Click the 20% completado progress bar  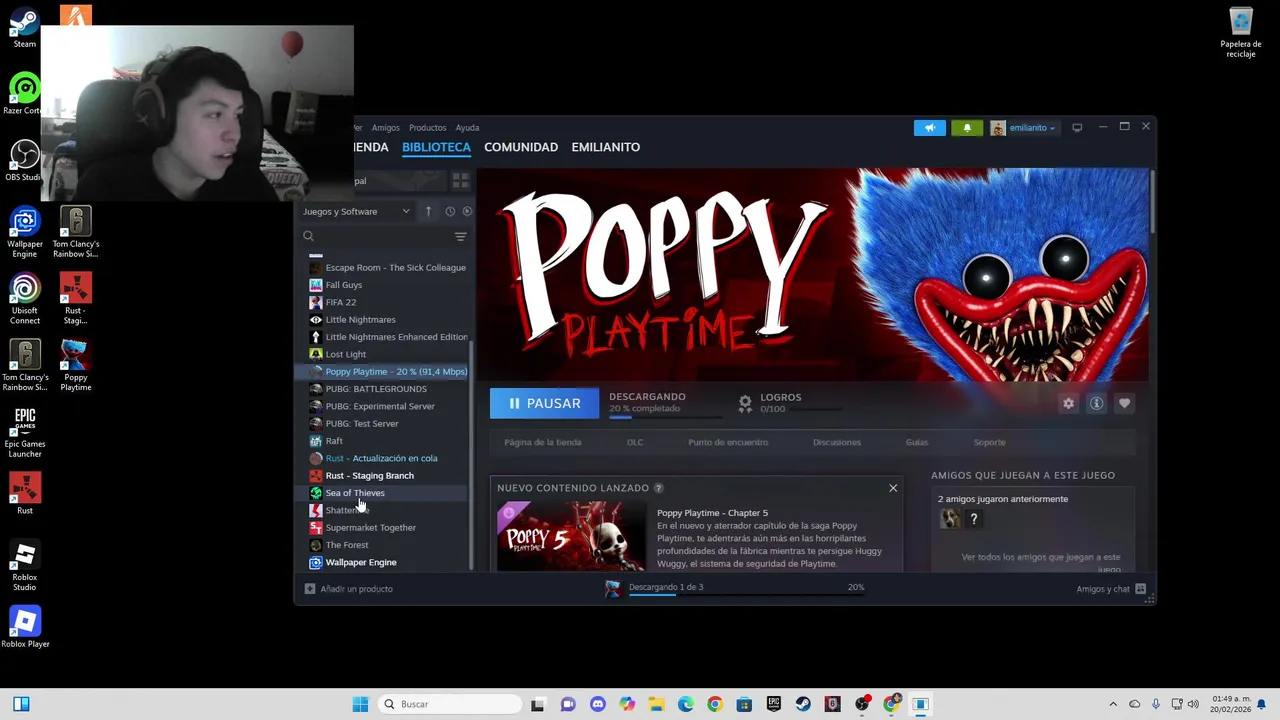(x=664, y=416)
